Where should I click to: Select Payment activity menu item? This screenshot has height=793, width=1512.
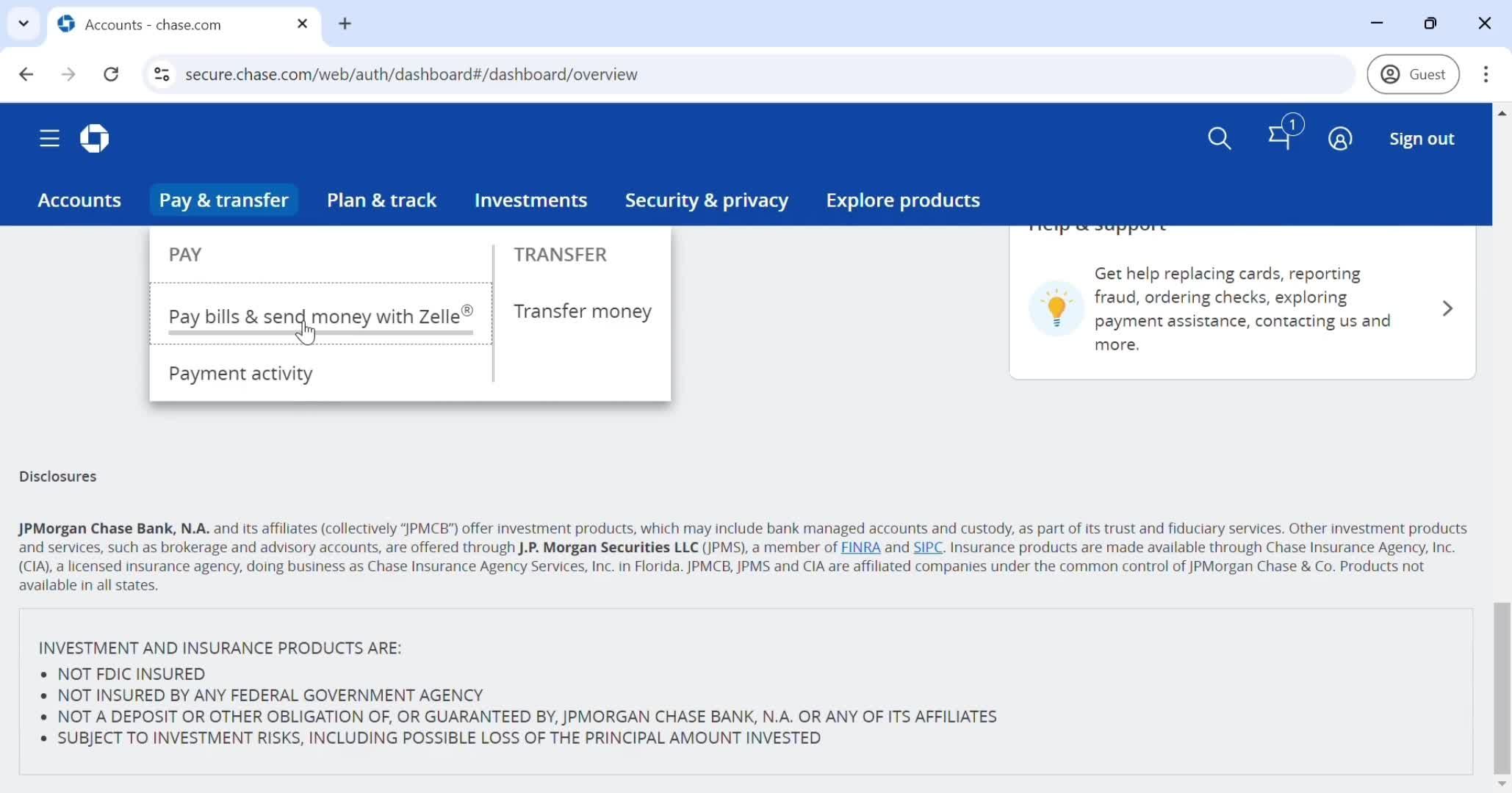(241, 373)
